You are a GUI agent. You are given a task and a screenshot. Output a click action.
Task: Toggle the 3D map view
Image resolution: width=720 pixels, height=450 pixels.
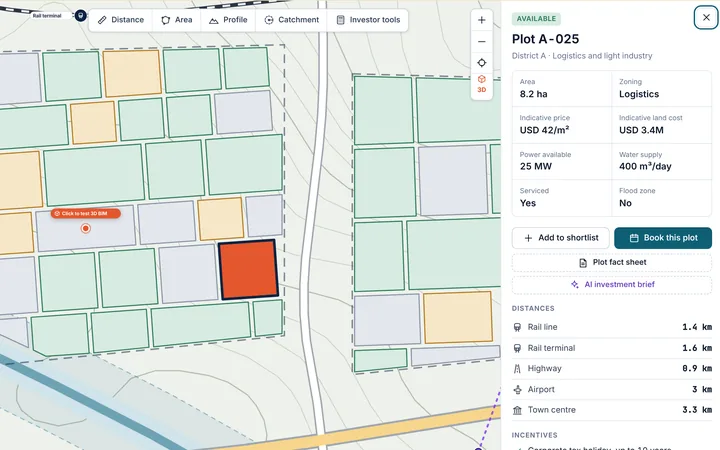coord(482,84)
